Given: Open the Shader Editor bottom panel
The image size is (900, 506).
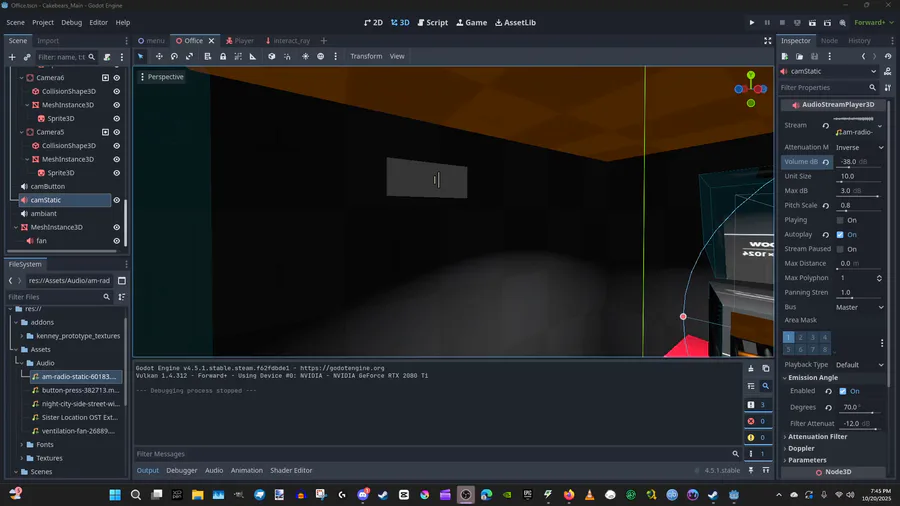Looking at the screenshot, I should pyautogui.click(x=291, y=470).
